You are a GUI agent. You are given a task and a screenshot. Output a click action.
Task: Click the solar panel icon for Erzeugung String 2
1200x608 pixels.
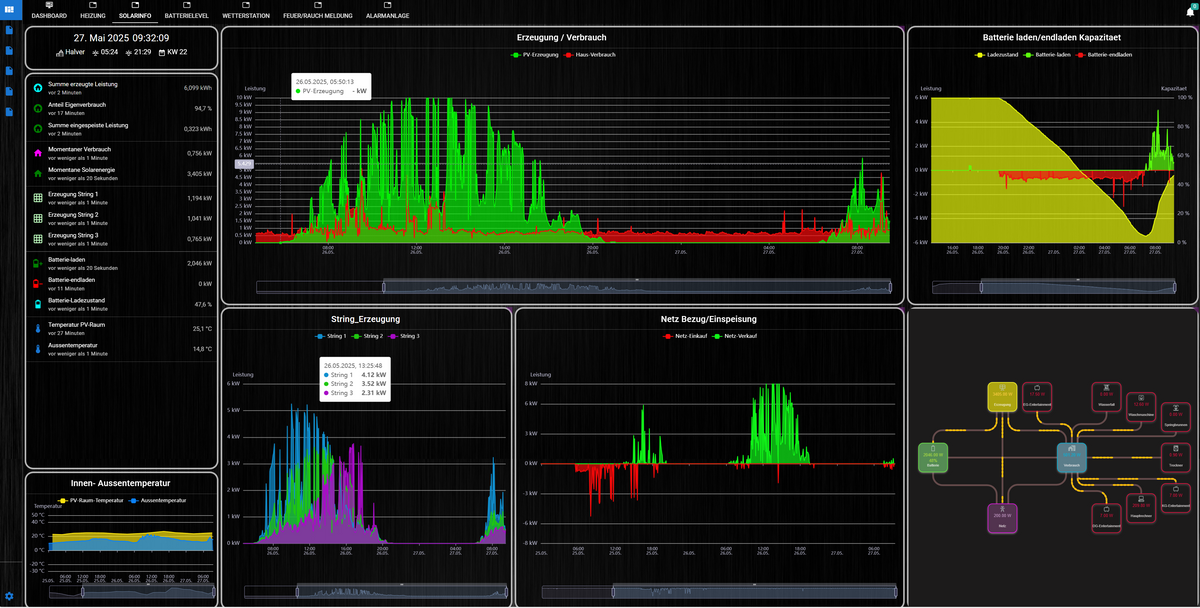click(38, 218)
